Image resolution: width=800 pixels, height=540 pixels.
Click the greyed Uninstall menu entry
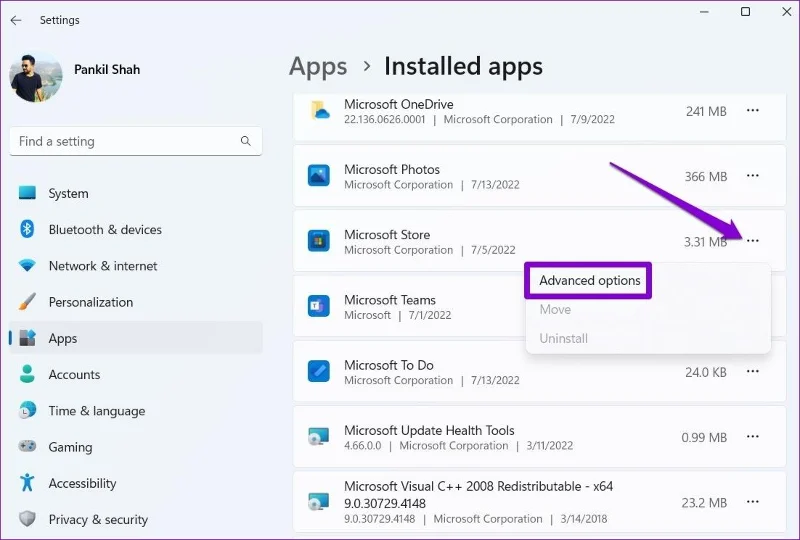pos(563,338)
